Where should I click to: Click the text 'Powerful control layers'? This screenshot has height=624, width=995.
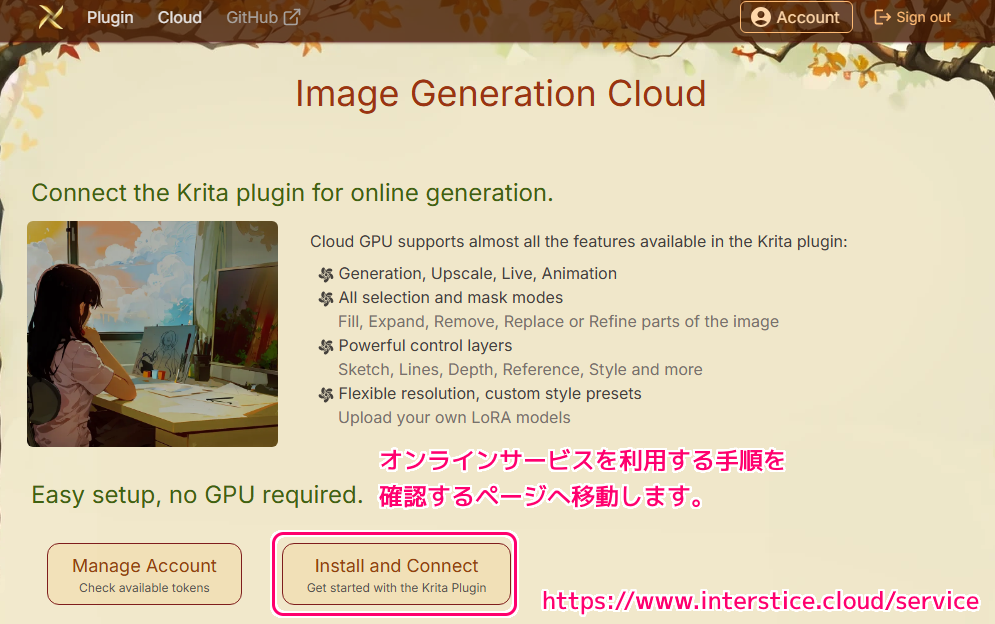point(425,346)
